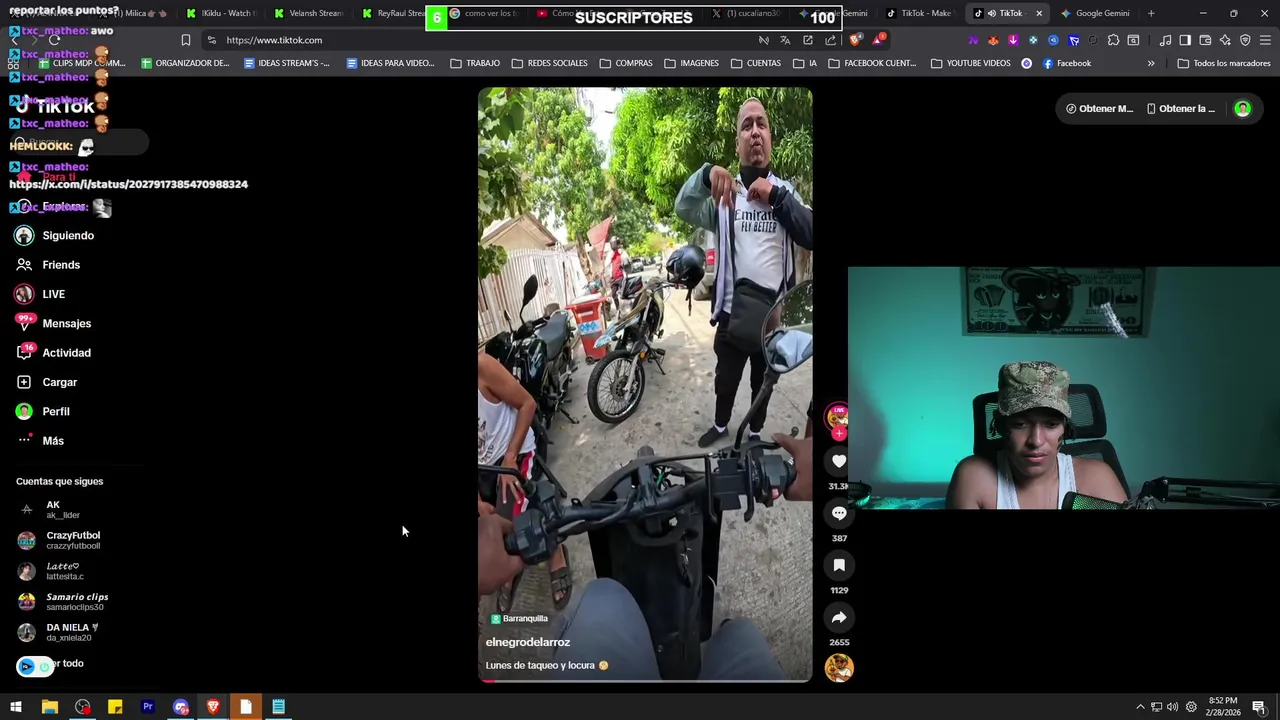Share the video with the arrow icon (2655)

tap(839, 617)
